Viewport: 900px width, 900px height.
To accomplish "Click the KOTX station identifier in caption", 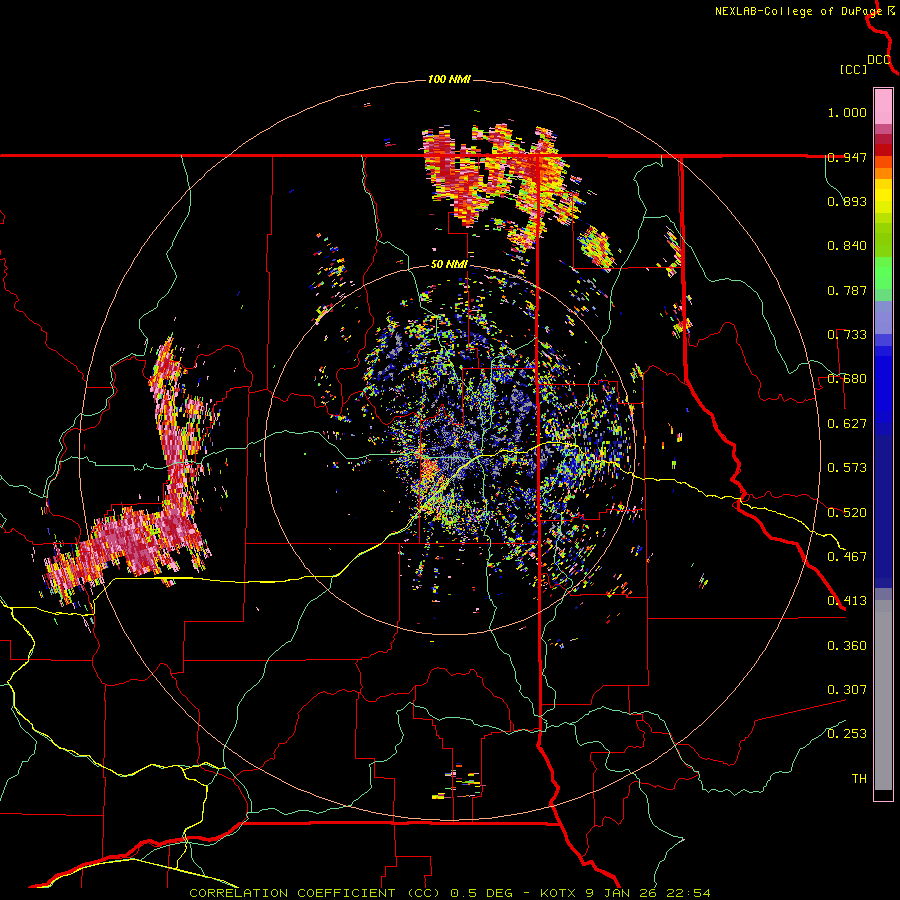I will tap(558, 893).
